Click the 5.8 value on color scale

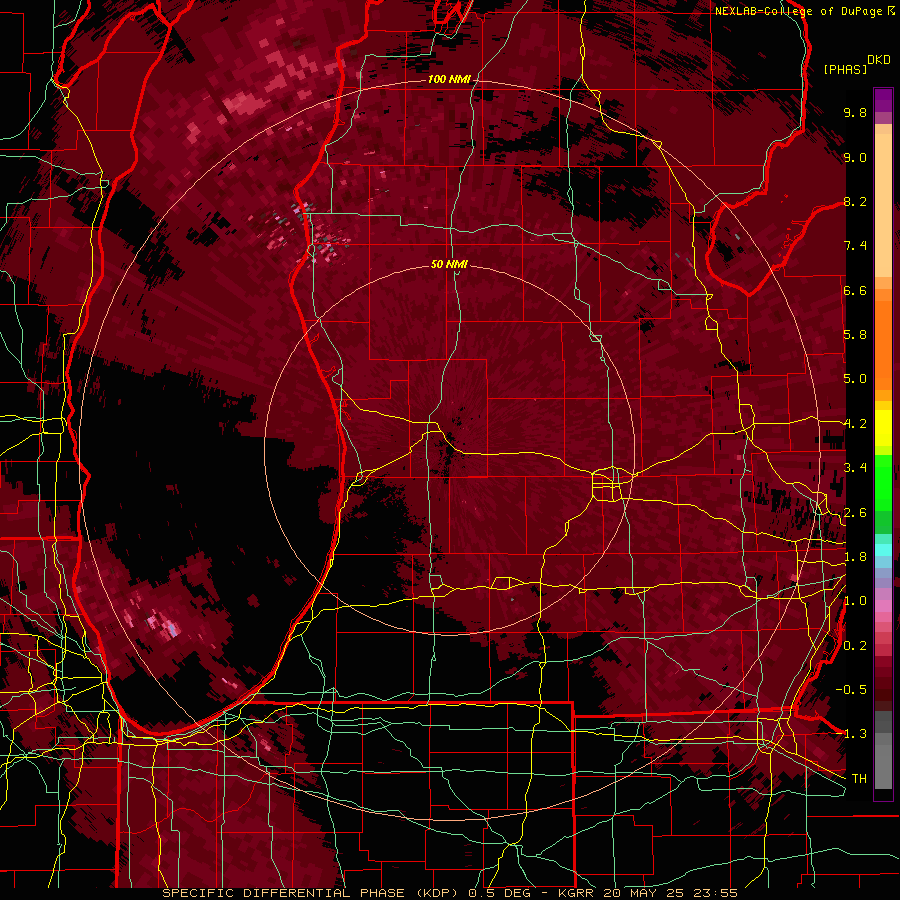tap(855, 335)
